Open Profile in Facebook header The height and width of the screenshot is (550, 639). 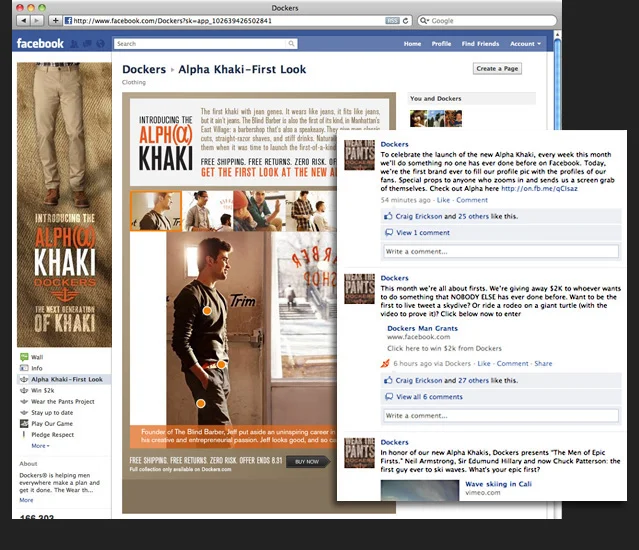point(441,44)
